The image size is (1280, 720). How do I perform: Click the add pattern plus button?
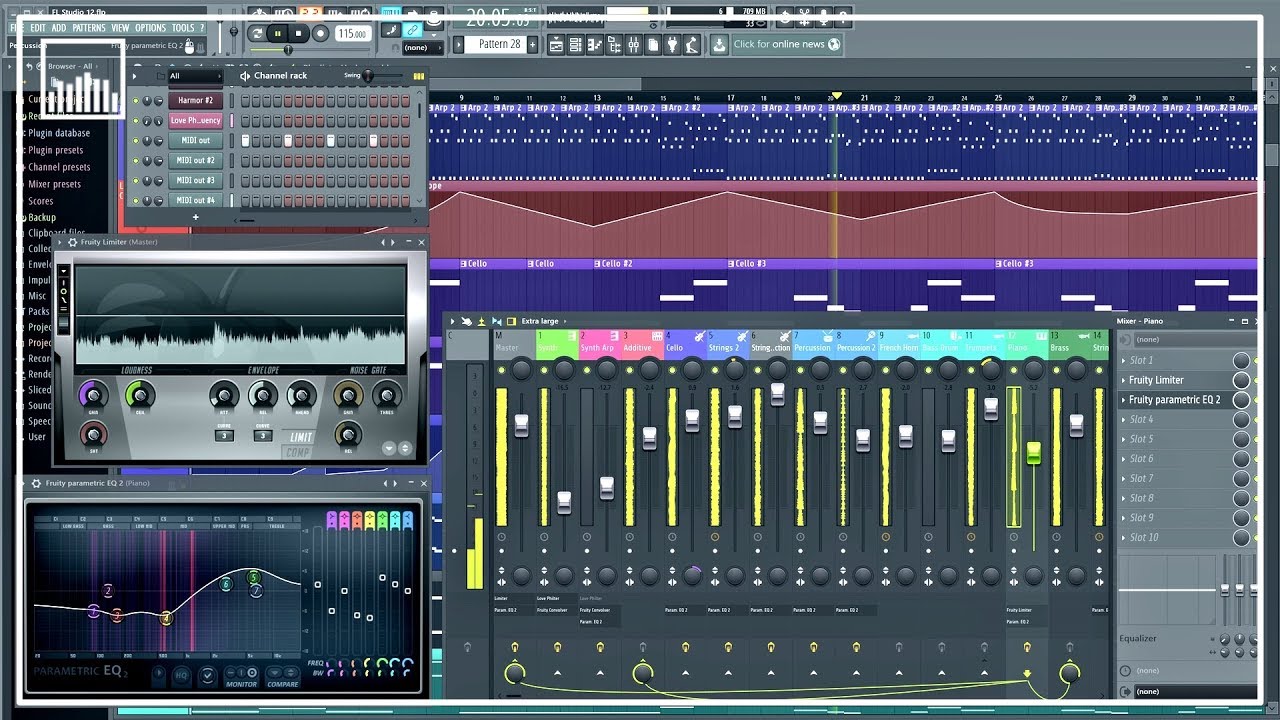coord(532,44)
